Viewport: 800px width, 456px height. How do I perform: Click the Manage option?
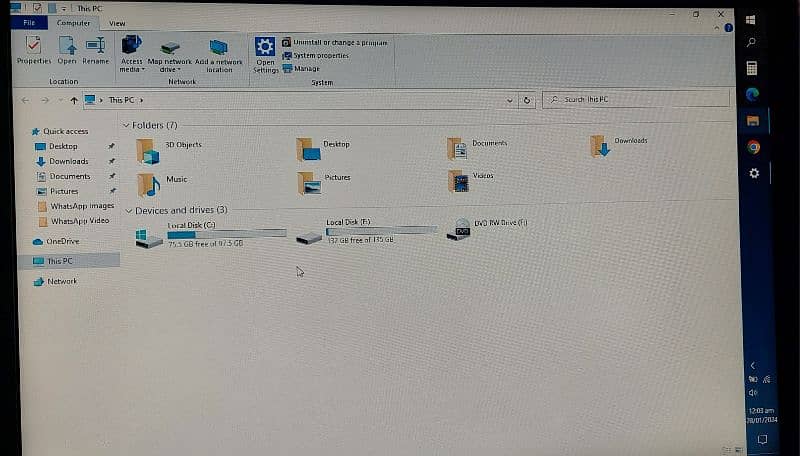coord(301,68)
